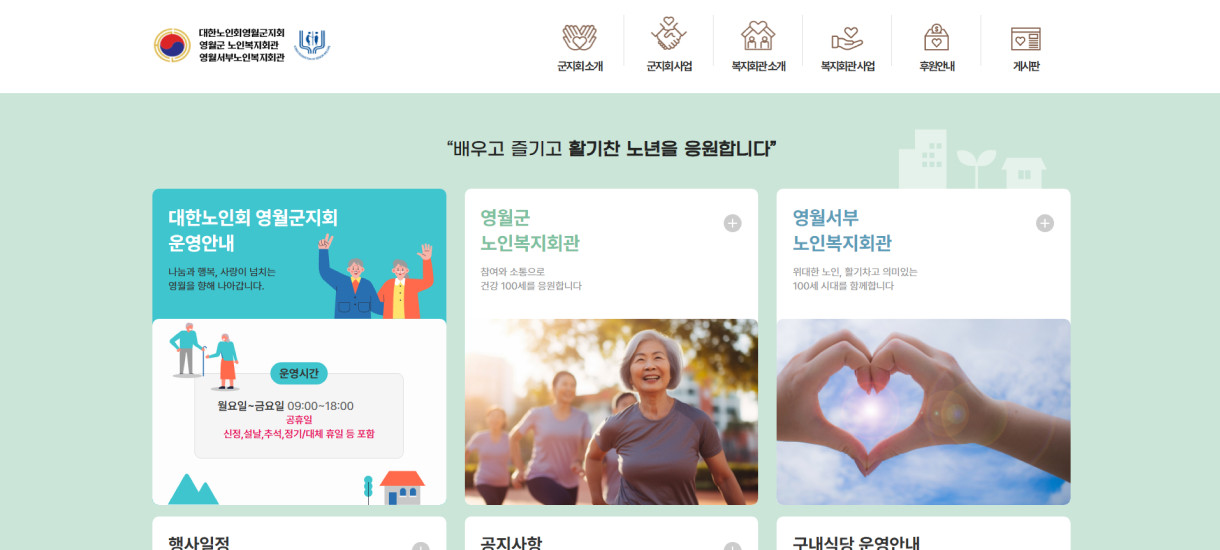Image resolution: width=1220 pixels, height=550 pixels.
Task: Open the 게시판 menu label
Action: [1026, 67]
